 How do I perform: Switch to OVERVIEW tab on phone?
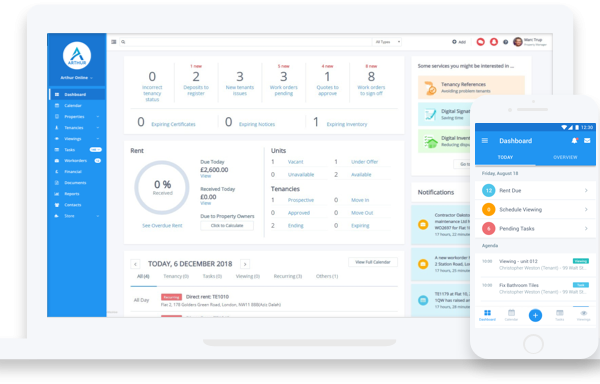tap(565, 158)
